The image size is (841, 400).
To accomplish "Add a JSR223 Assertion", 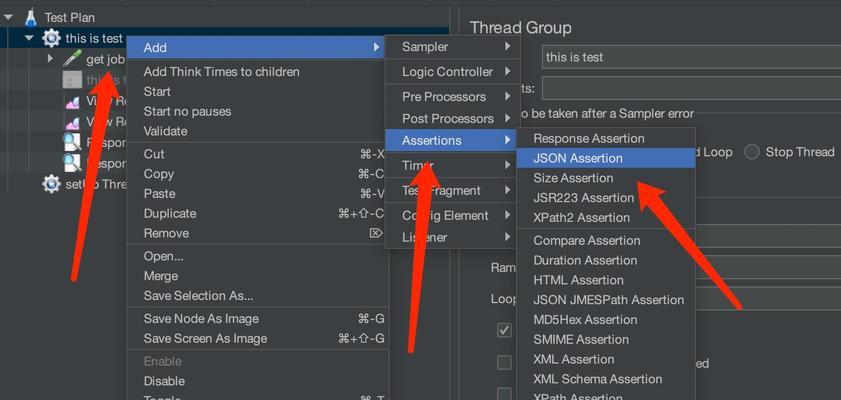I will click(x=606, y=198).
